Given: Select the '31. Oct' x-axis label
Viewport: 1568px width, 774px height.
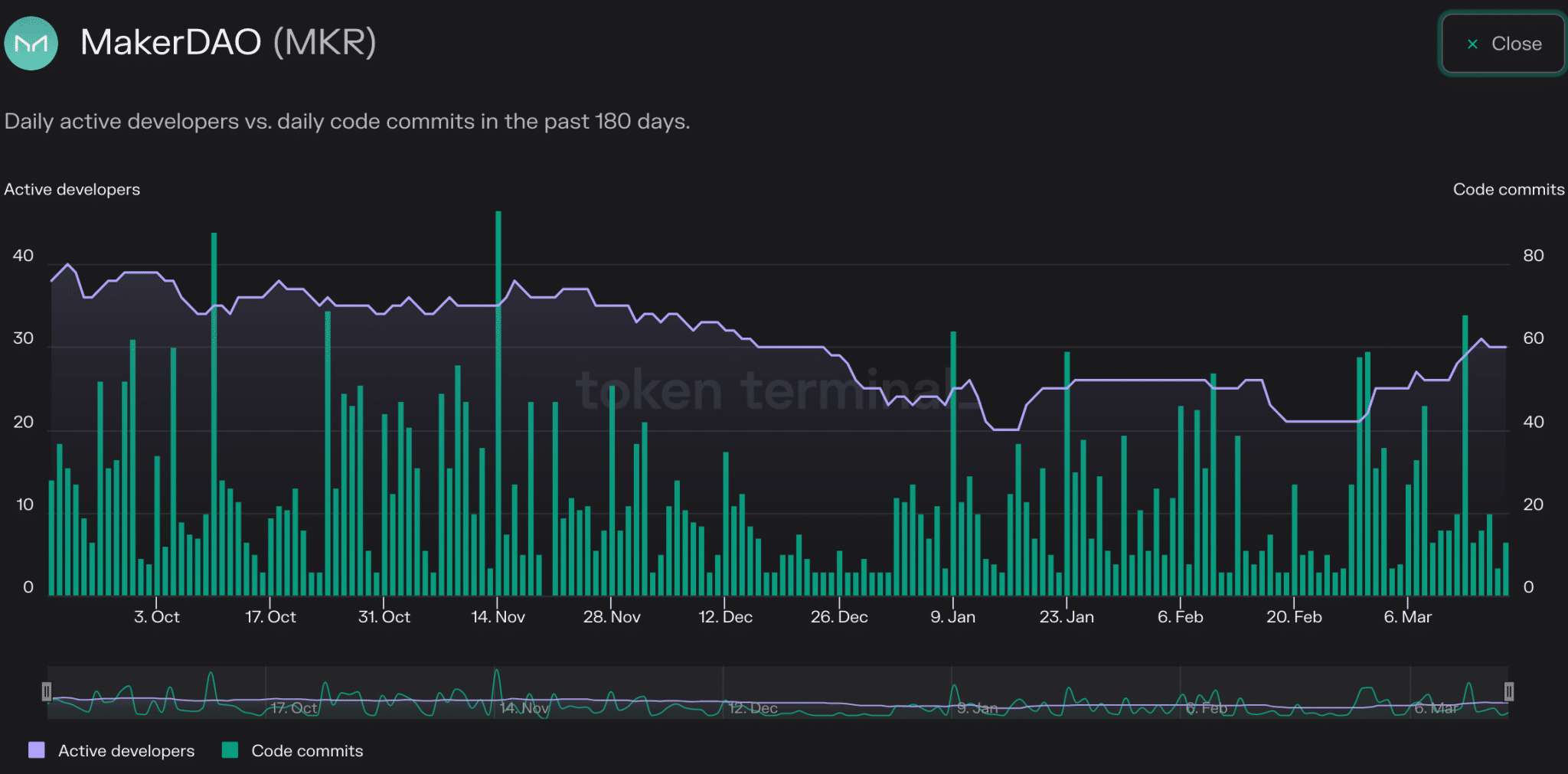Looking at the screenshot, I should [x=384, y=617].
